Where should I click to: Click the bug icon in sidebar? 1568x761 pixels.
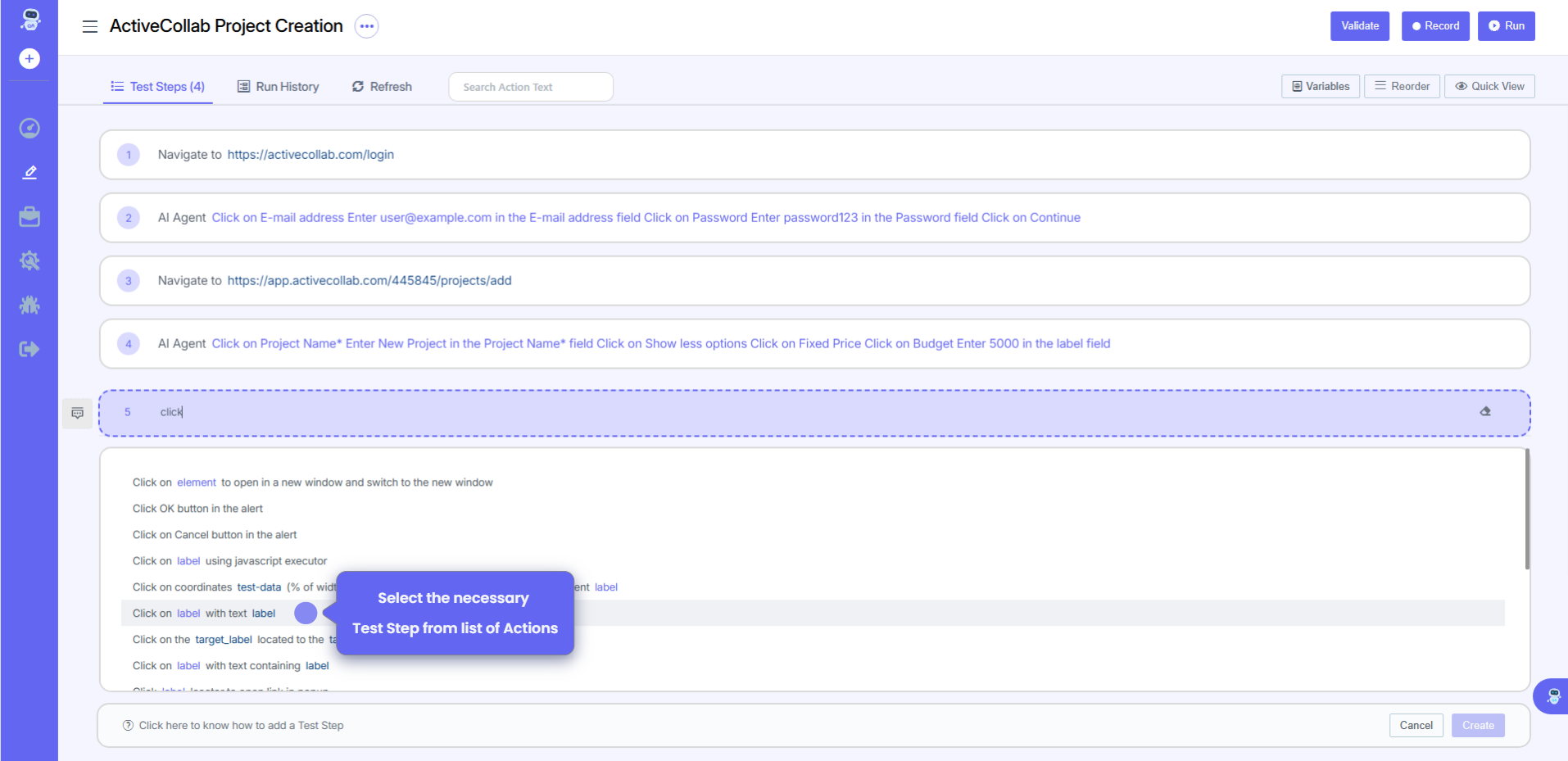point(29,306)
